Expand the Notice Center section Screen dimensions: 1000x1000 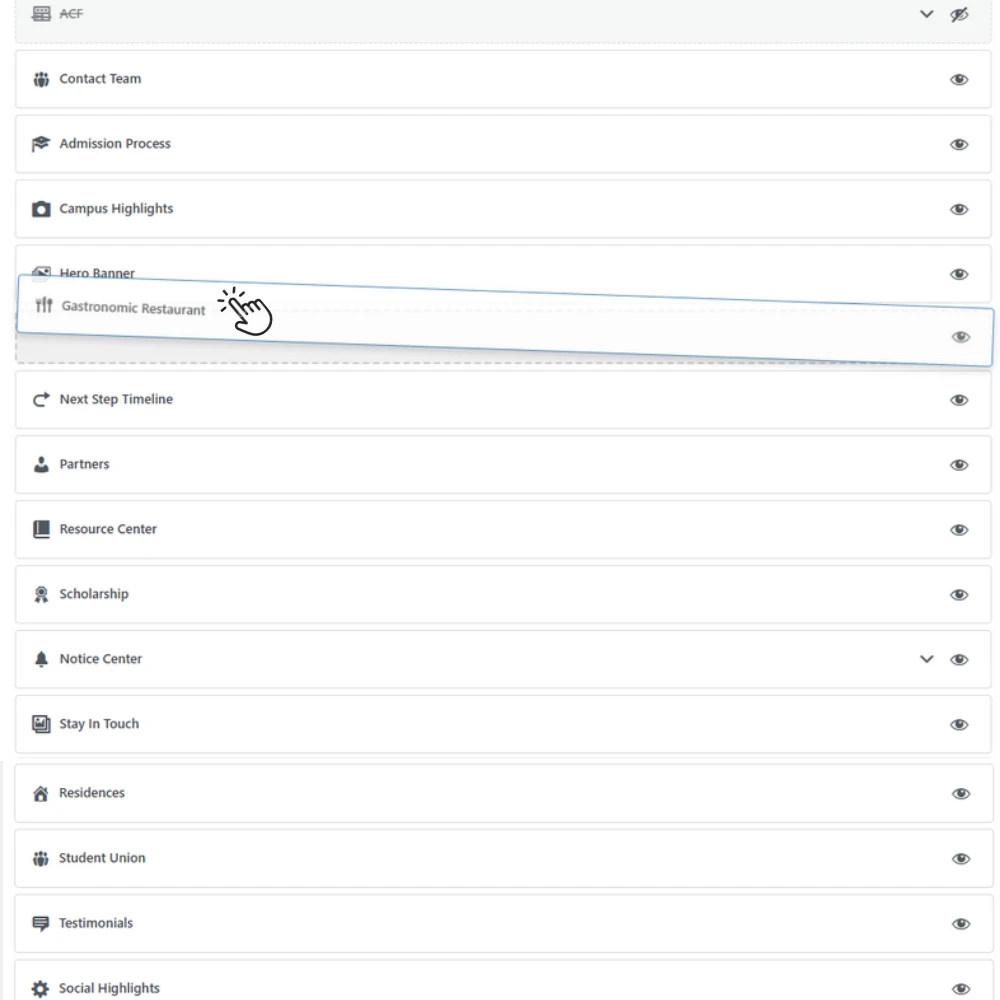(x=926, y=659)
